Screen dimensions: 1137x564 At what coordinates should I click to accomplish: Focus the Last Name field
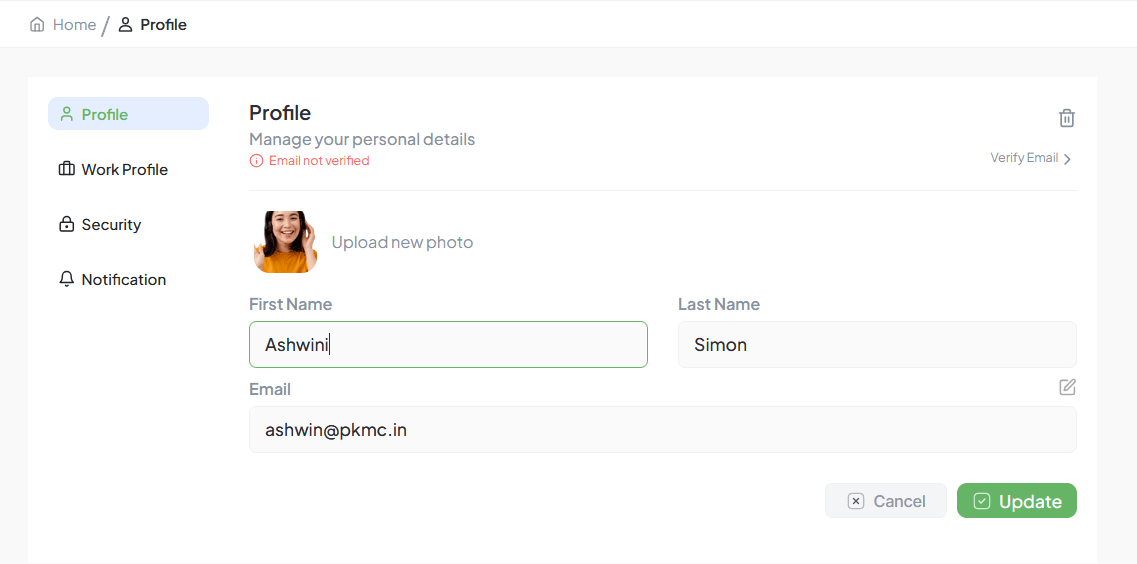pyautogui.click(x=877, y=345)
